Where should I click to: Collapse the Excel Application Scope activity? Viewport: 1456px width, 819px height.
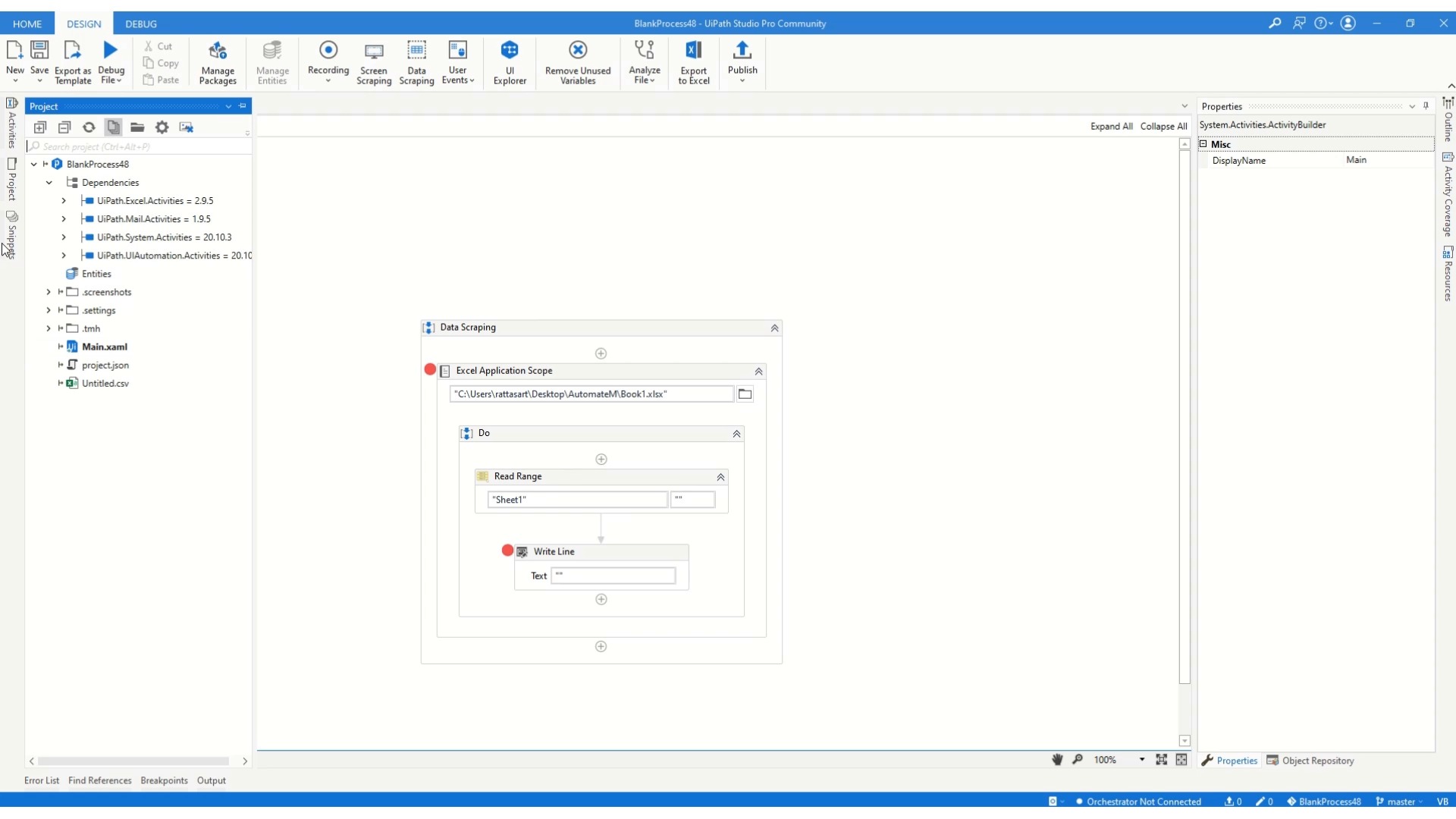758,372
